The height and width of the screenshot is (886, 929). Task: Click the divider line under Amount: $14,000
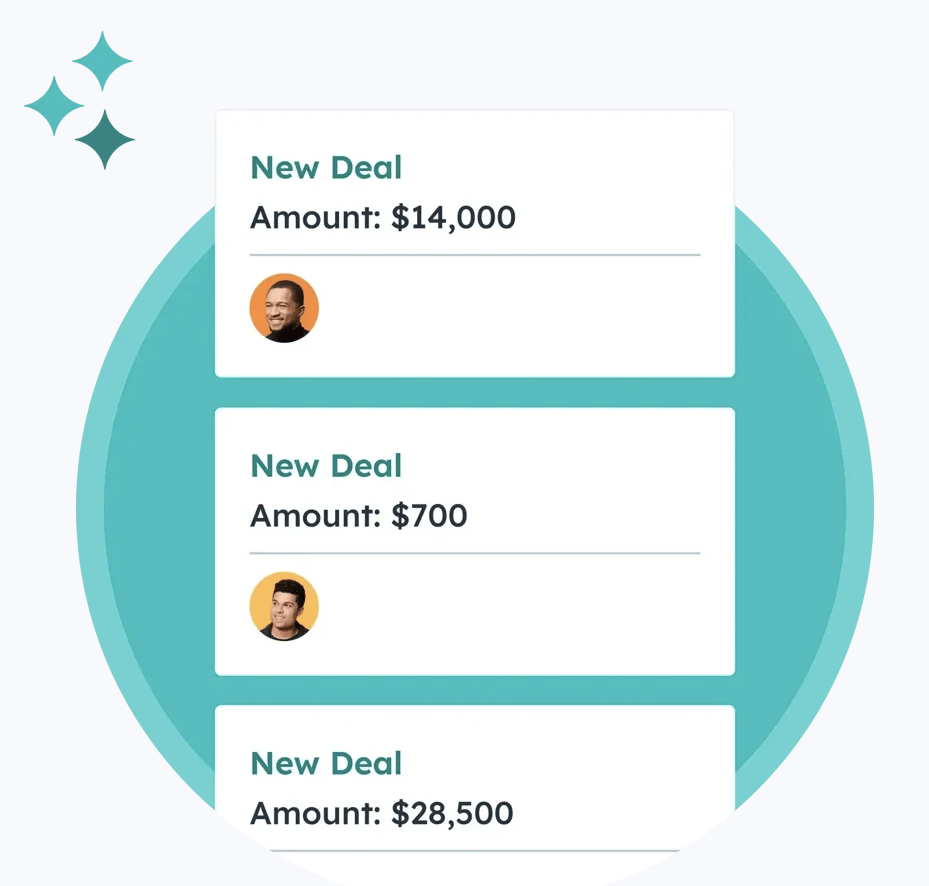(475, 255)
